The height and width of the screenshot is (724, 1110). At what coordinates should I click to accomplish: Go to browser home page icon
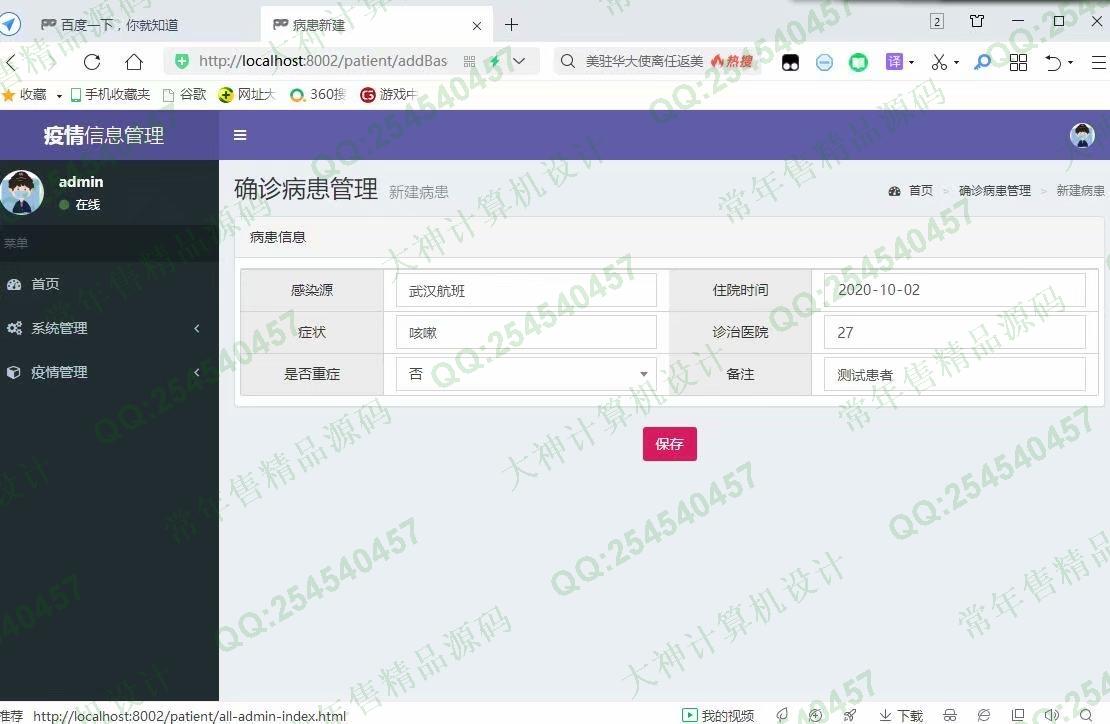click(x=134, y=62)
